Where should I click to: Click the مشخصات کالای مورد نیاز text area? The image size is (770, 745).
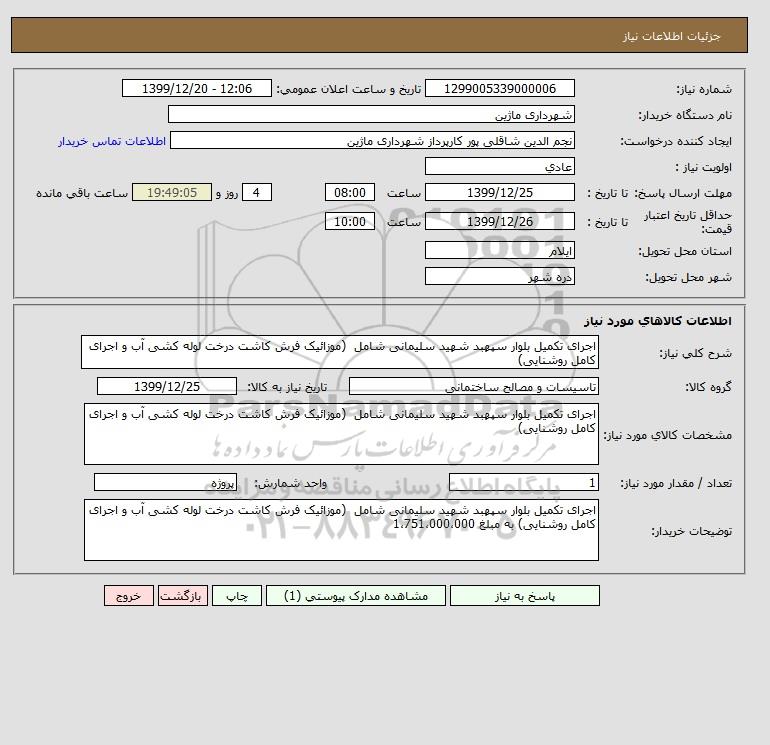341,434
